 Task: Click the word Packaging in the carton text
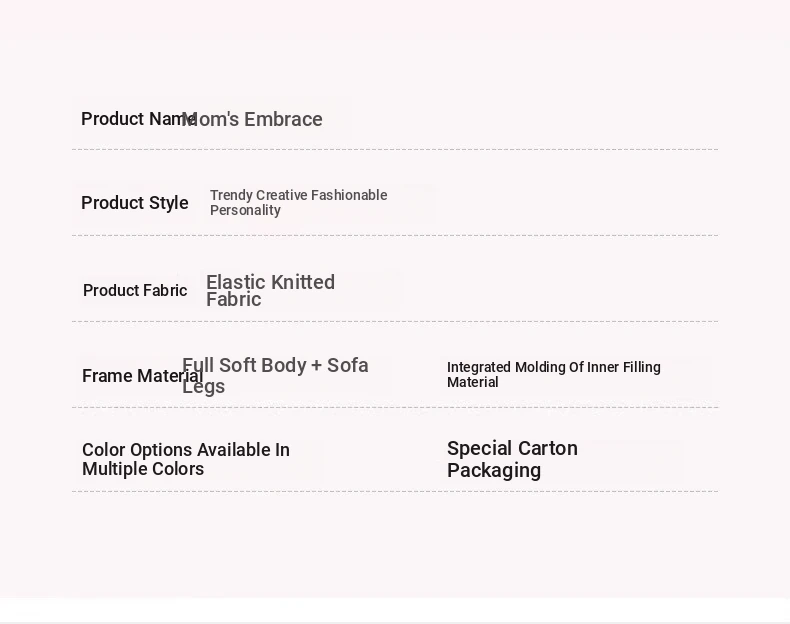(494, 471)
